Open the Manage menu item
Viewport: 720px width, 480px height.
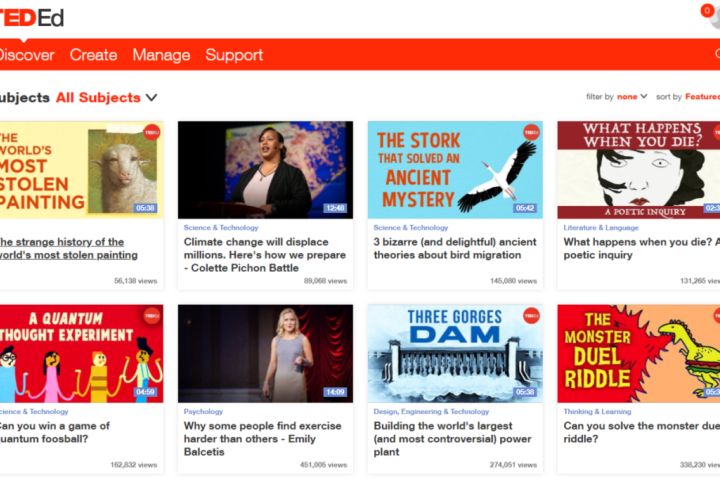coord(161,55)
